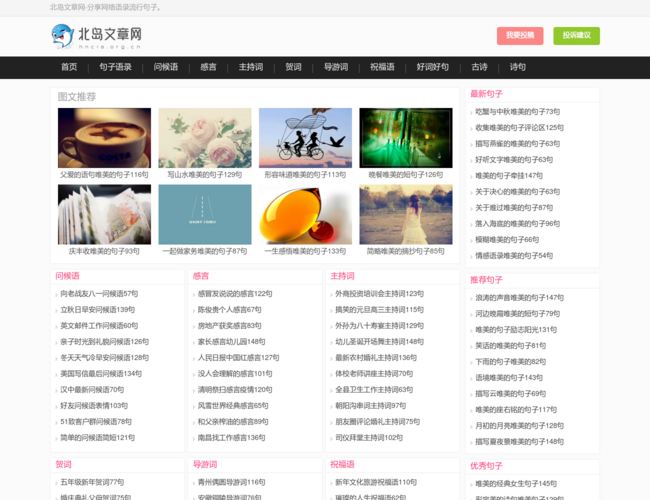Open the pink roses thumbnail
The height and width of the screenshot is (500, 650).
(x=205, y=138)
